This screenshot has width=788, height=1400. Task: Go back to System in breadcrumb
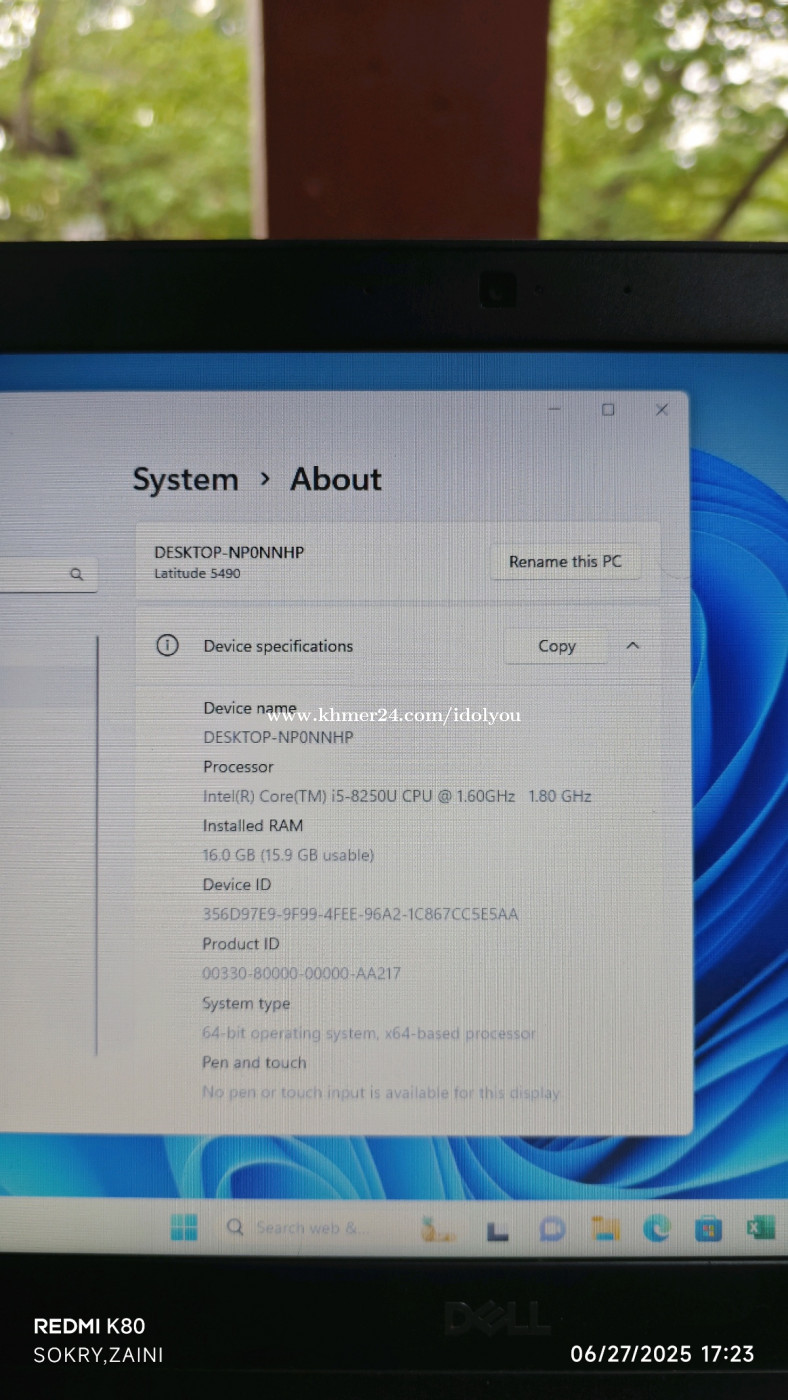(186, 480)
